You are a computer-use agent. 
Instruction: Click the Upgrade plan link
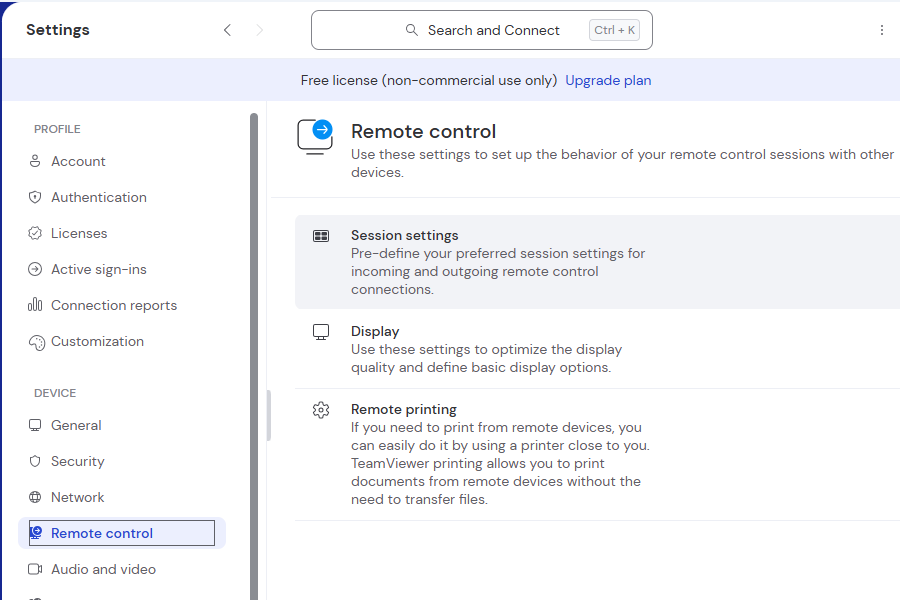pos(608,80)
